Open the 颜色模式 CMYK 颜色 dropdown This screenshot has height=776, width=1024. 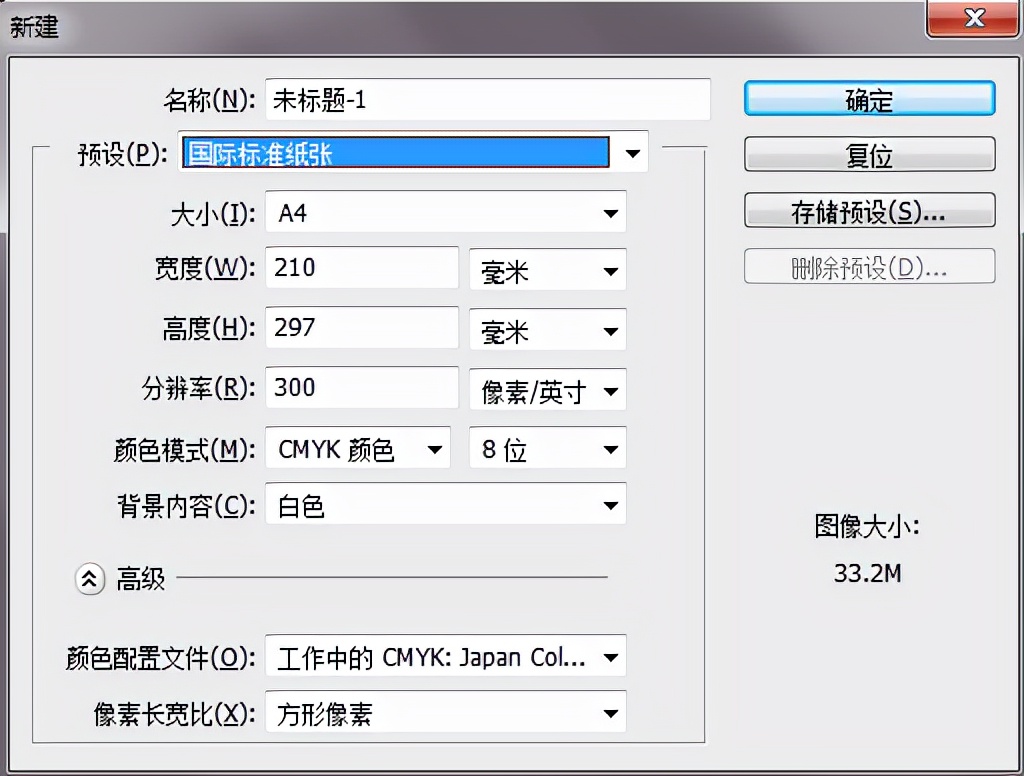click(x=358, y=447)
